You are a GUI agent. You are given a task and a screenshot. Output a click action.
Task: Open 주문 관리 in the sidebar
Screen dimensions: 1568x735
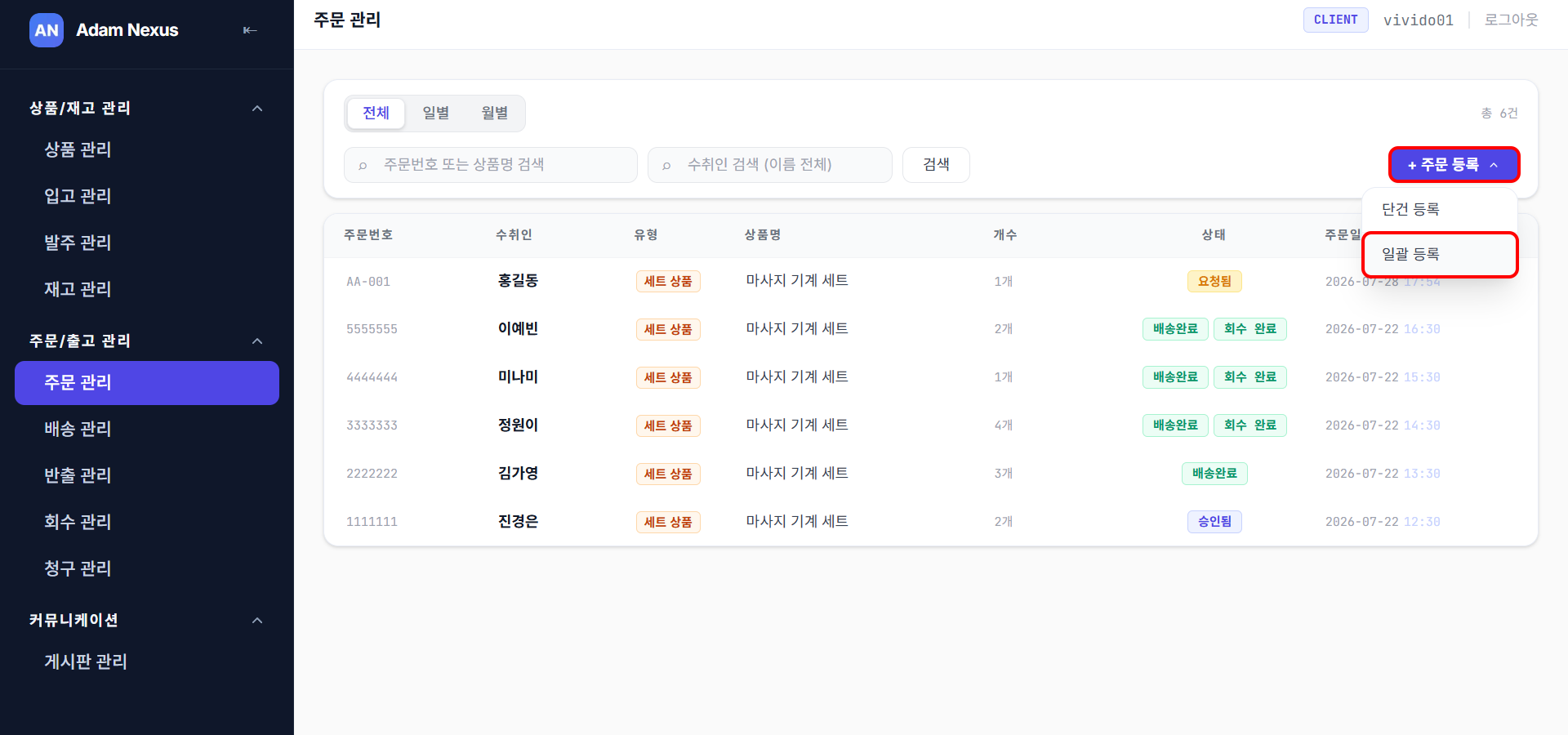[x=147, y=383]
